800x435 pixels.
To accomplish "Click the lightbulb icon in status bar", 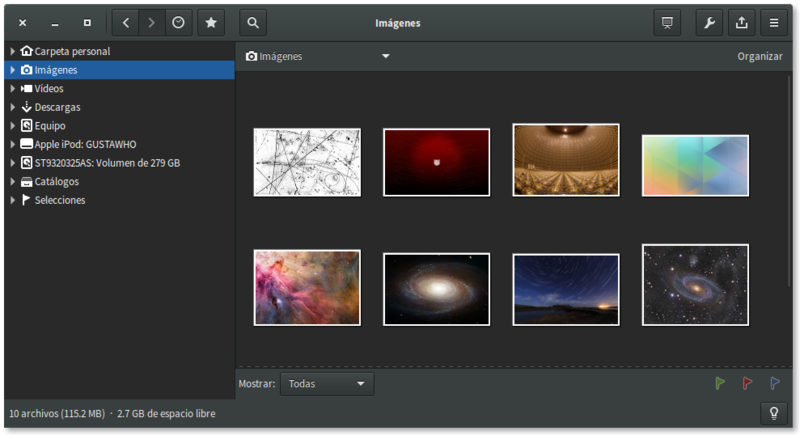I will 773,413.
